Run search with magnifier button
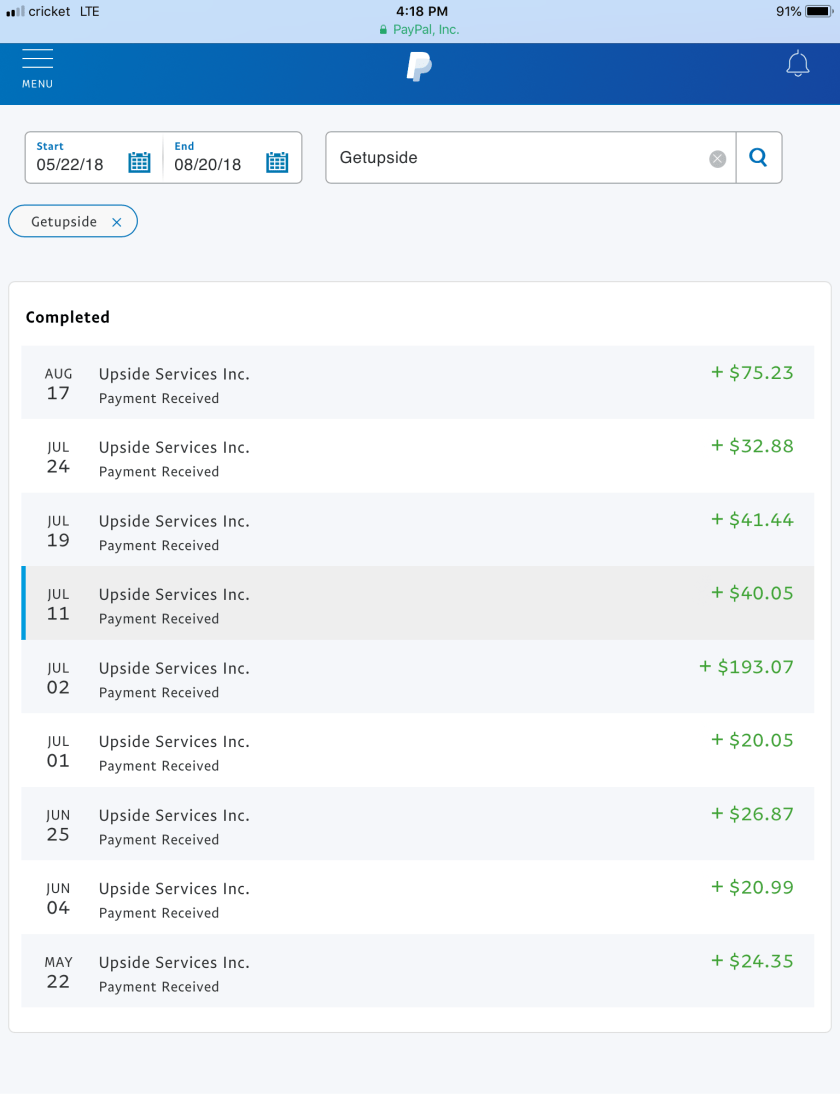This screenshot has height=1120, width=840. point(759,157)
